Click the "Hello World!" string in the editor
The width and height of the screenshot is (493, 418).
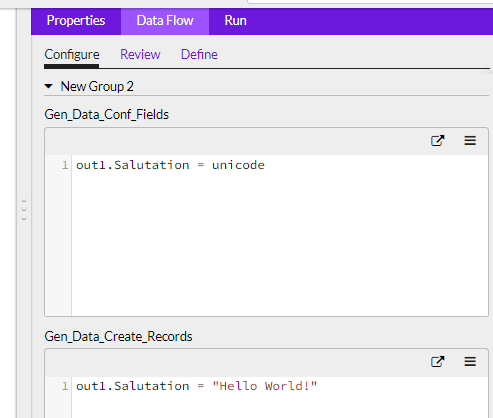pyautogui.click(x=265, y=386)
